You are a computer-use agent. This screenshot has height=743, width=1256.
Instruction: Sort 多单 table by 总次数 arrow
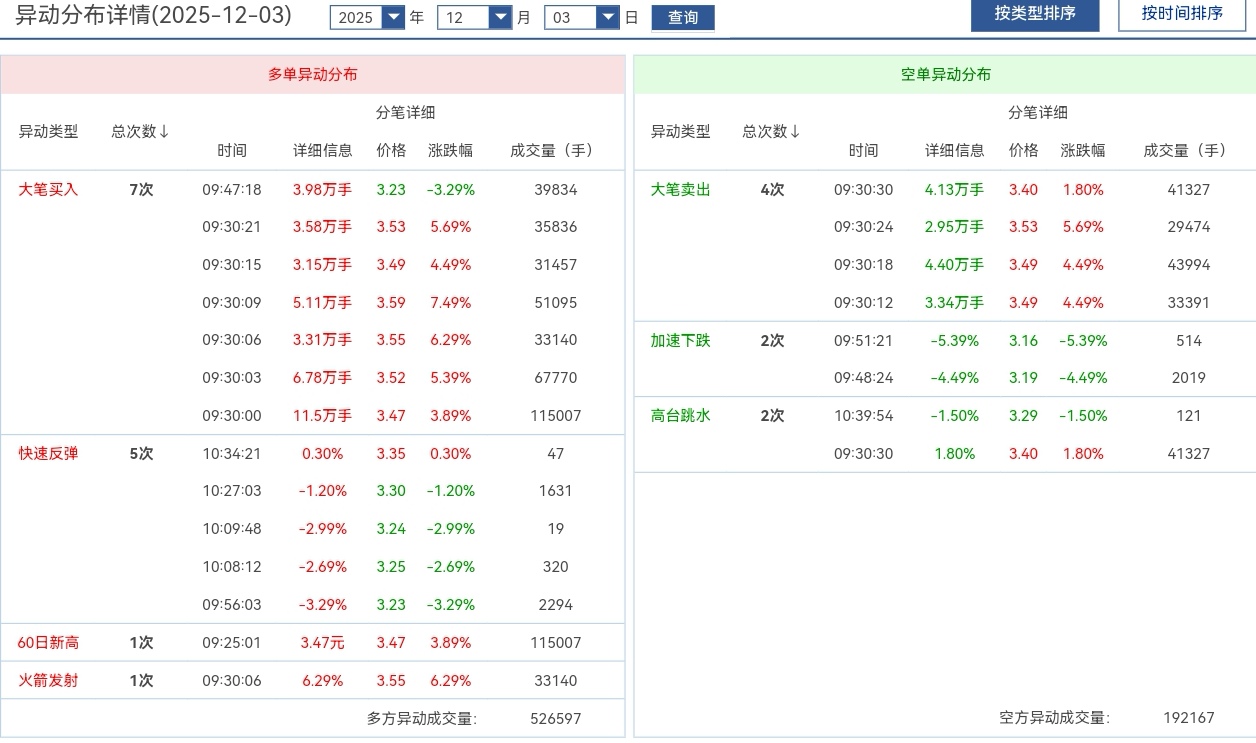pos(164,131)
